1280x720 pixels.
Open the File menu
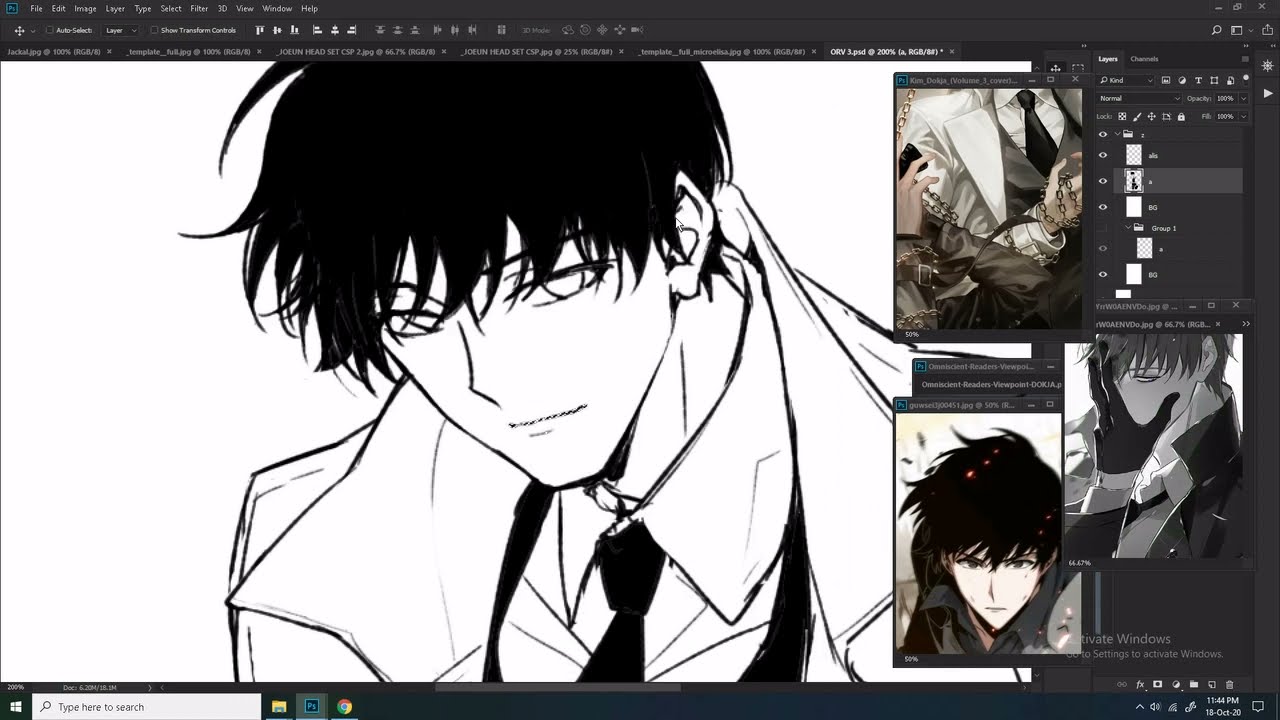point(36,8)
